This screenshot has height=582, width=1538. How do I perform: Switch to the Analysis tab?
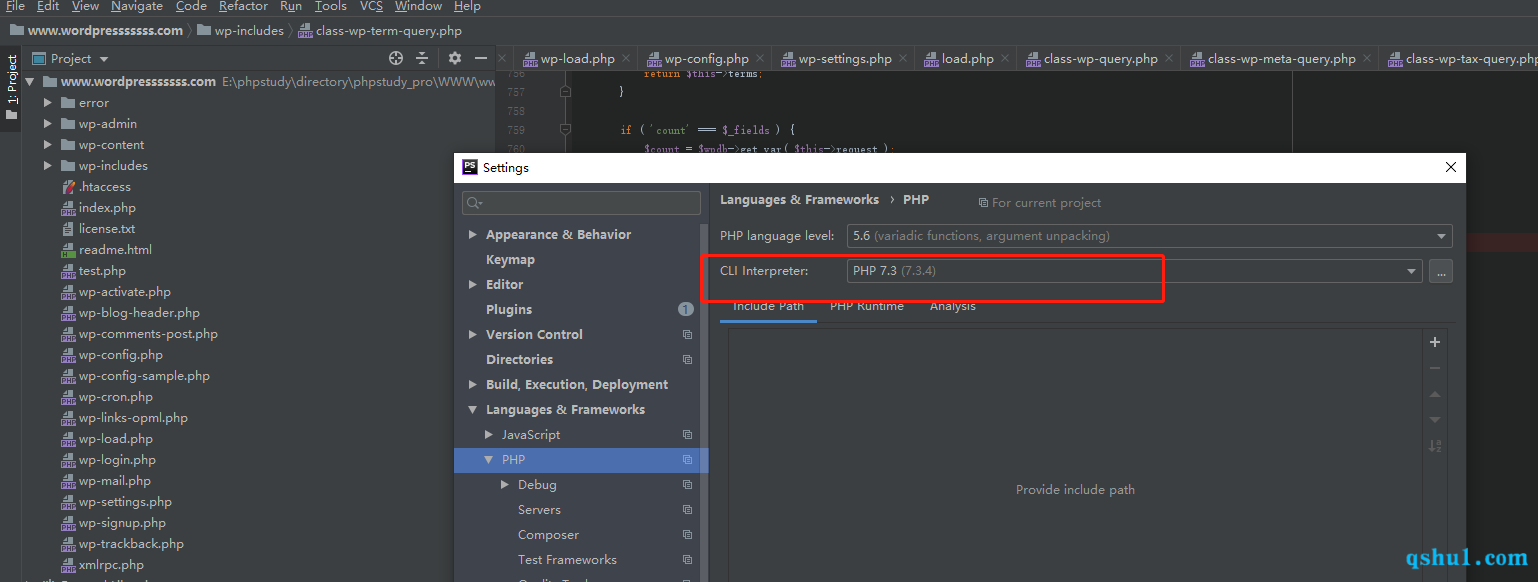(953, 306)
